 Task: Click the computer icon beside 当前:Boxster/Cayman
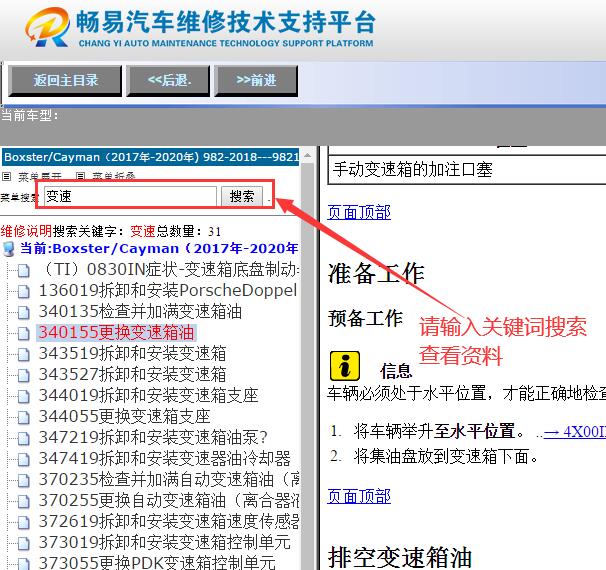point(9,249)
